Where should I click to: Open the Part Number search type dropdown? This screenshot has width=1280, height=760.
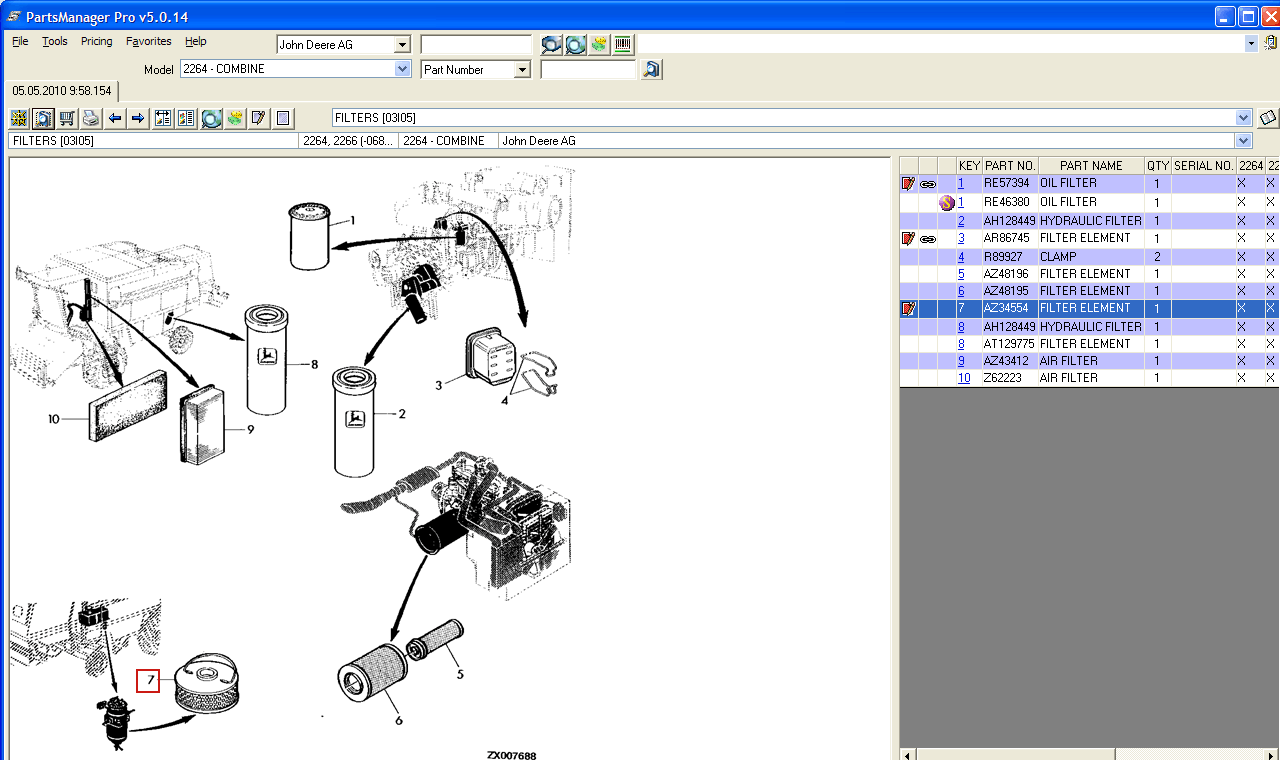(x=521, y=70)
